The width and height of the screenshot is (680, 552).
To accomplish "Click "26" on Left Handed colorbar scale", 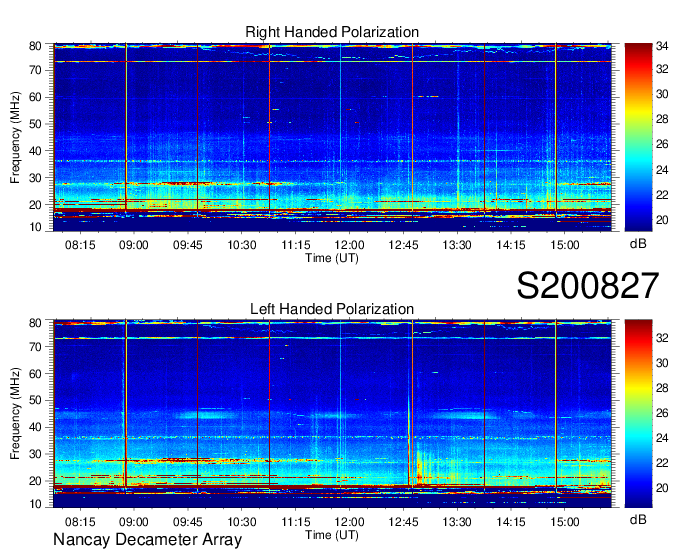I will (662, 413).
